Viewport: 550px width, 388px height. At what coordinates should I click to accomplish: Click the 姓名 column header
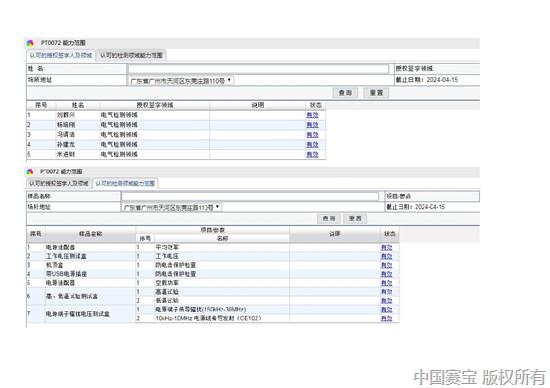(x=78, y=105)
